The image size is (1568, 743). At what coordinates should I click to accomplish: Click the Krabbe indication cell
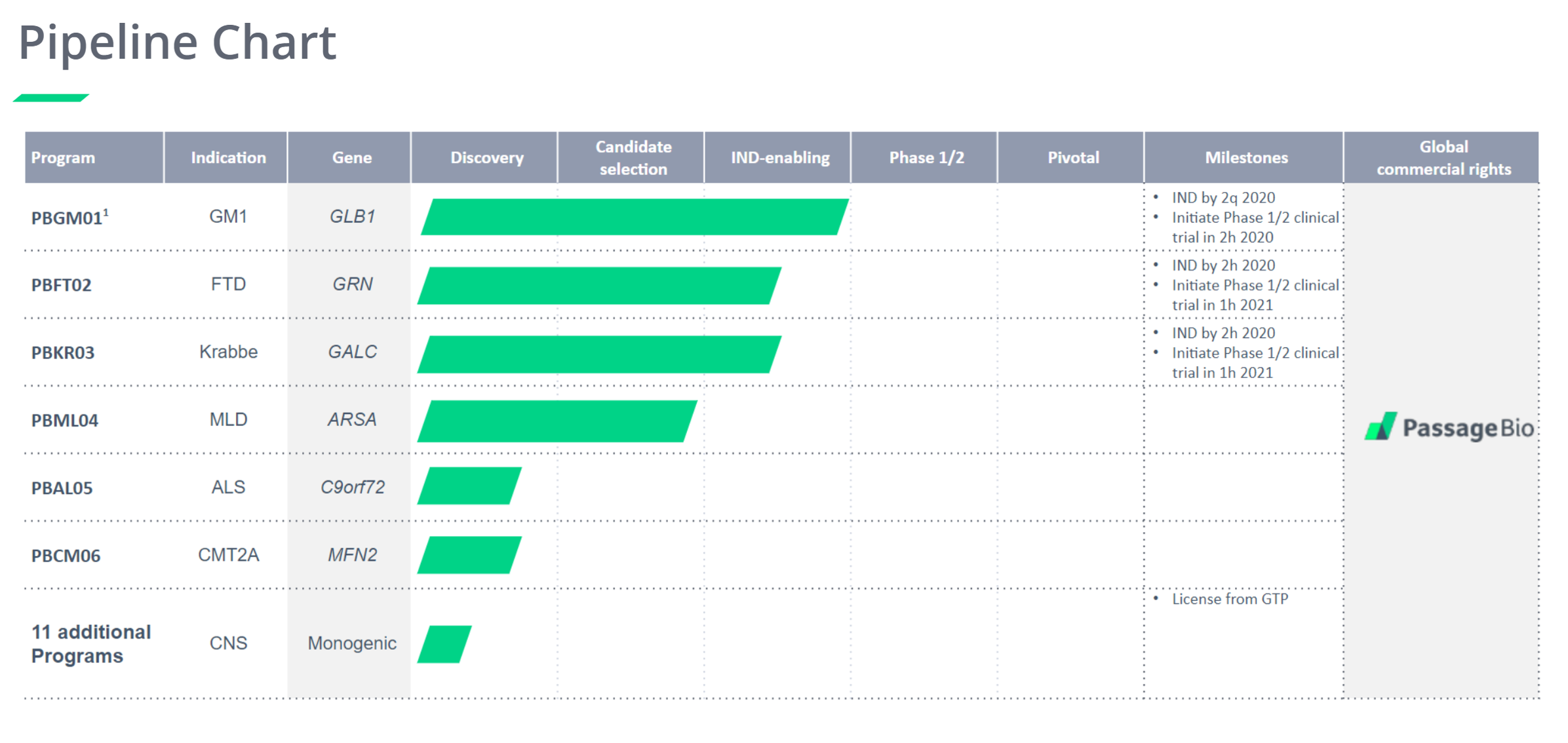tap(228, 352)
